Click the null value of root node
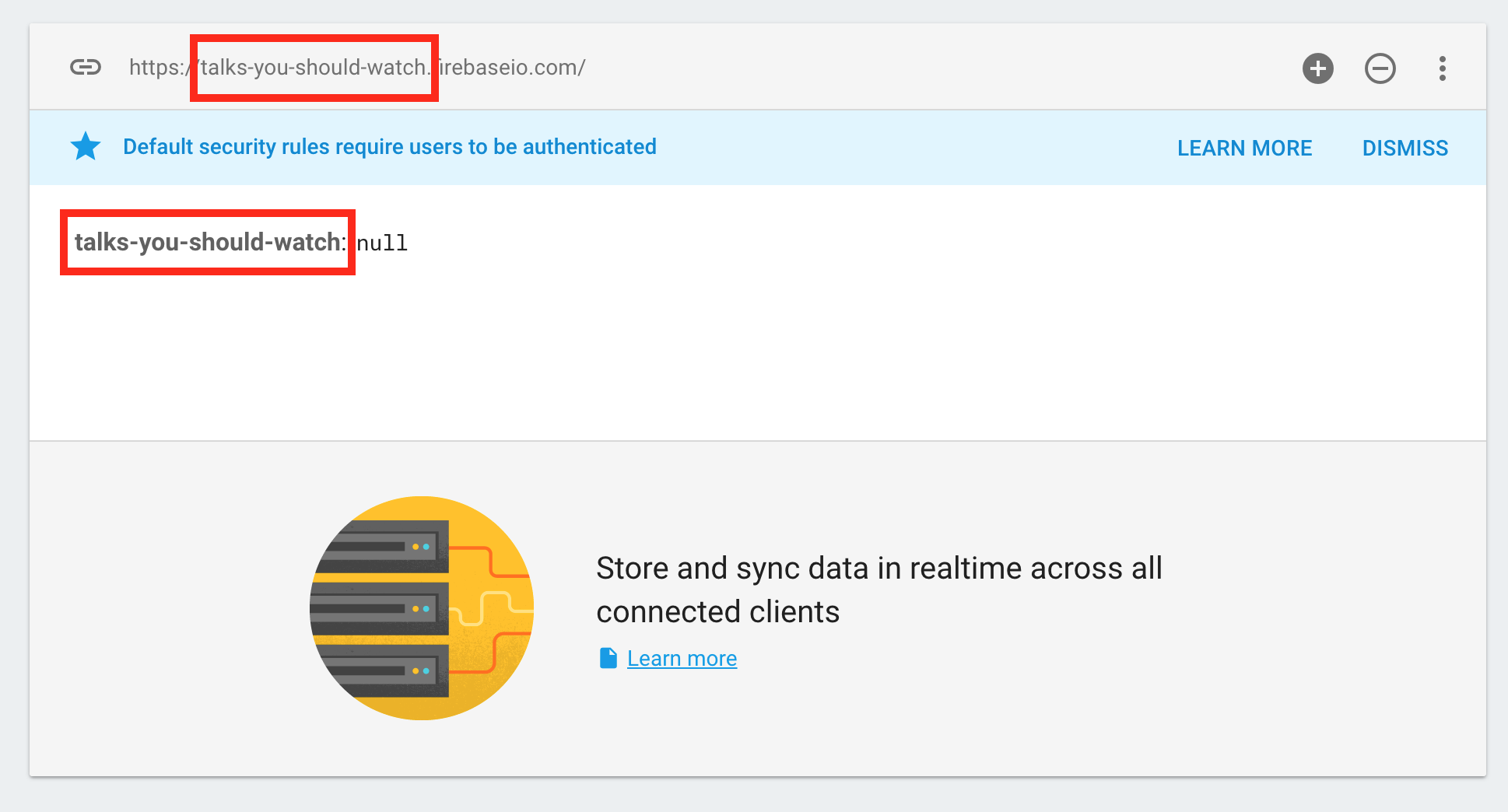Screen dimensions: 1508x812 click(x=382, y=243)
